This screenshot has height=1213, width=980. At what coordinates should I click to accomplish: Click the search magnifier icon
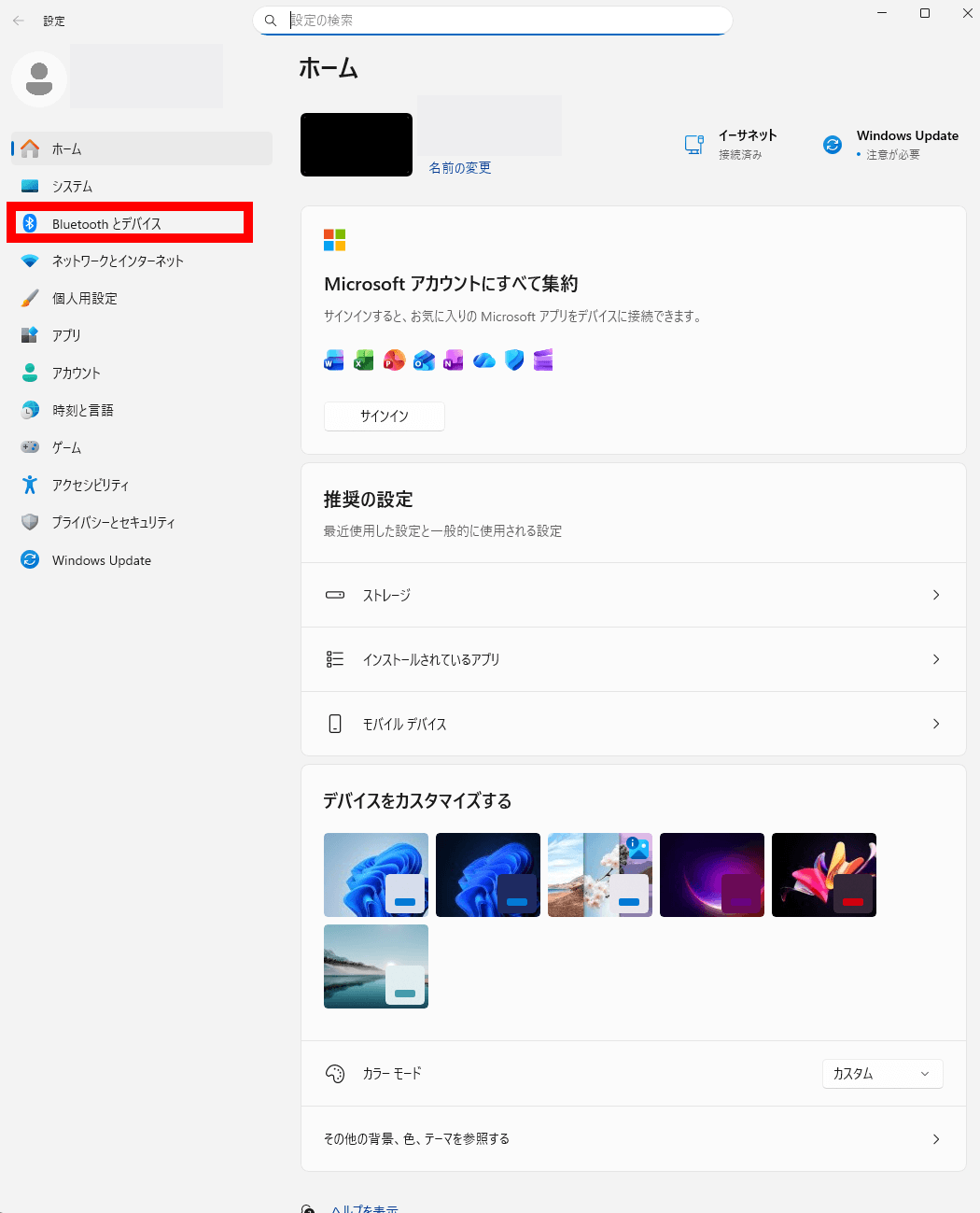271,21
